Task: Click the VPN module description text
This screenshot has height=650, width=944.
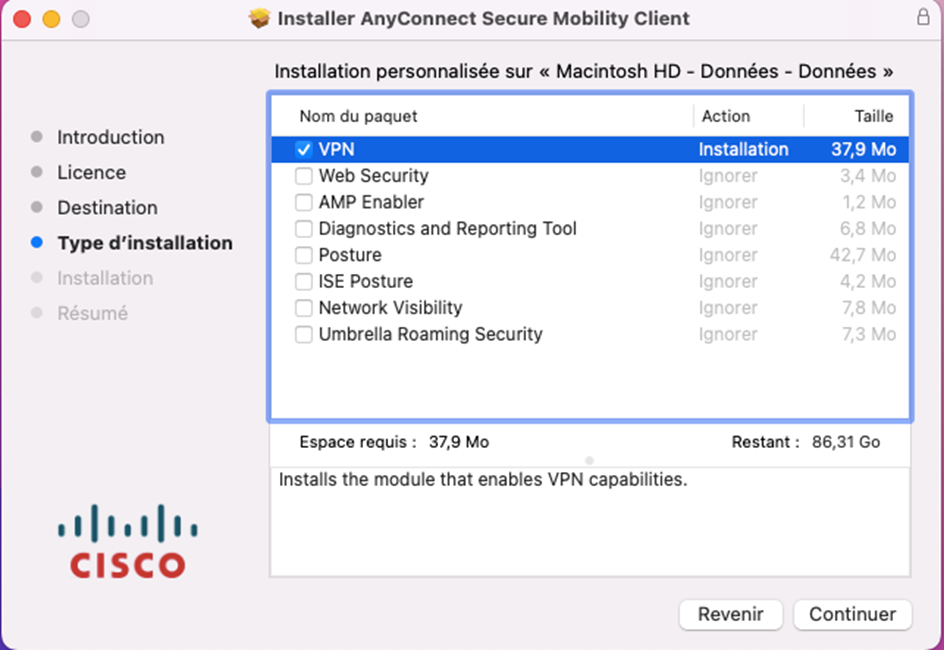Action: pyautogui.click(x=483, y=480)
